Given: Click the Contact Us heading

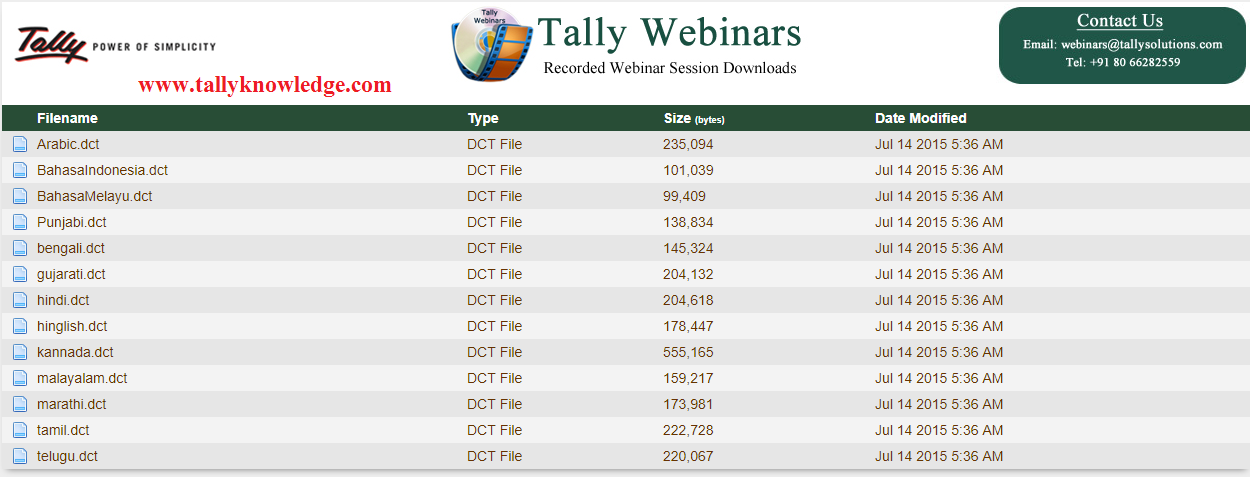Looking at the screenshot, I should [x=1120, y=21].
